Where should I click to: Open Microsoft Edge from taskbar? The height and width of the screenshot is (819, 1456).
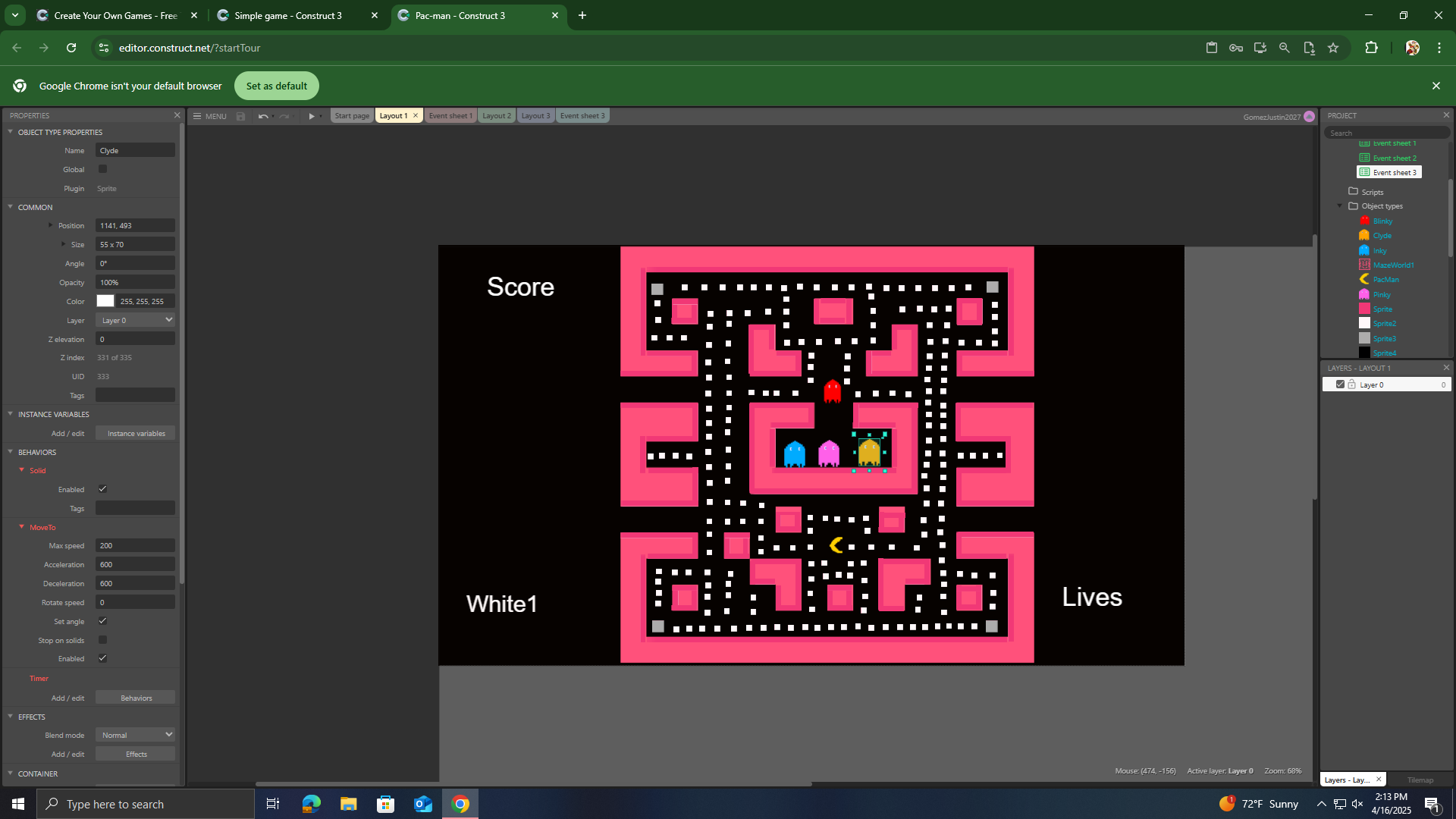coord(311,804)
